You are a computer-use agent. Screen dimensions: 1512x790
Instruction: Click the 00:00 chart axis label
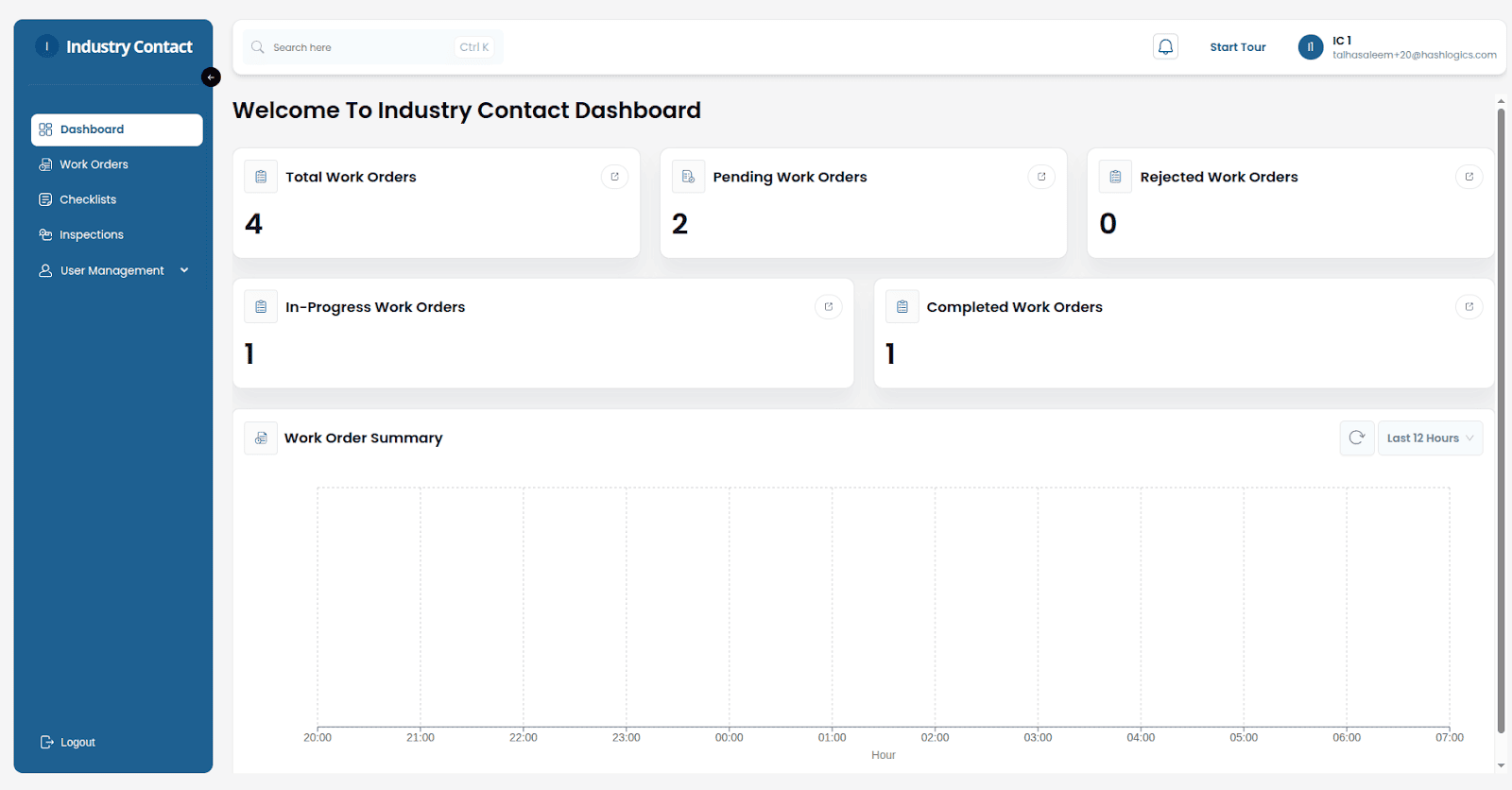tap(730, 738)
